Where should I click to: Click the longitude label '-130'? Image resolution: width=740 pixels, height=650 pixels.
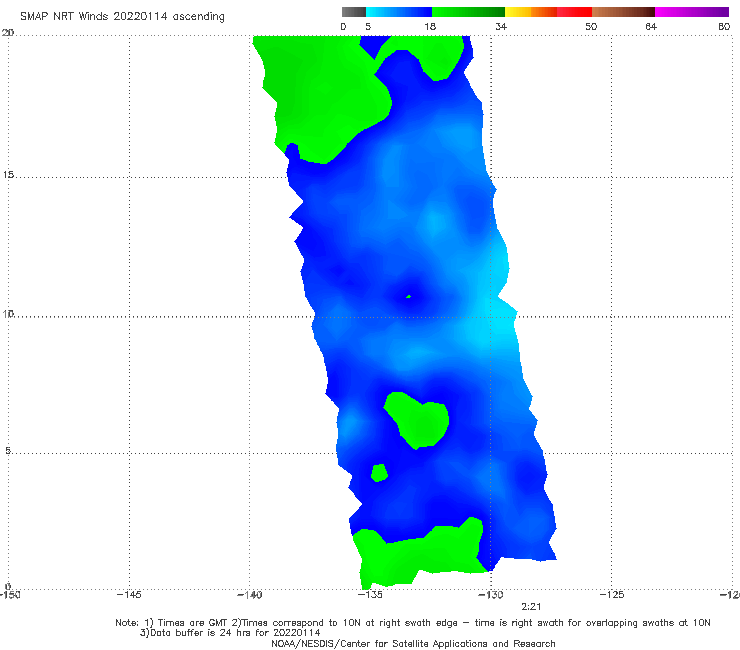pos(491,595)
